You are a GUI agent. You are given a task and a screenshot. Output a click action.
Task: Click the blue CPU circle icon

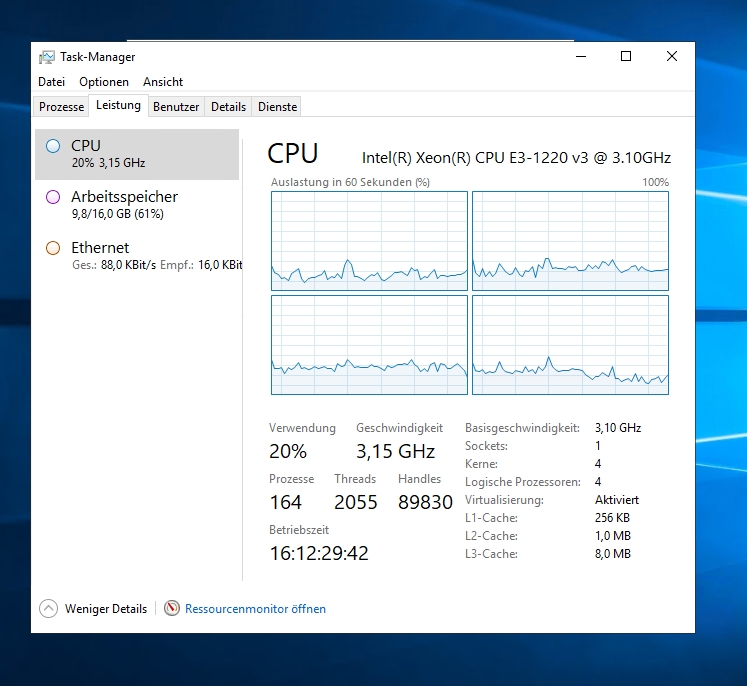click(x=53, y=146)
